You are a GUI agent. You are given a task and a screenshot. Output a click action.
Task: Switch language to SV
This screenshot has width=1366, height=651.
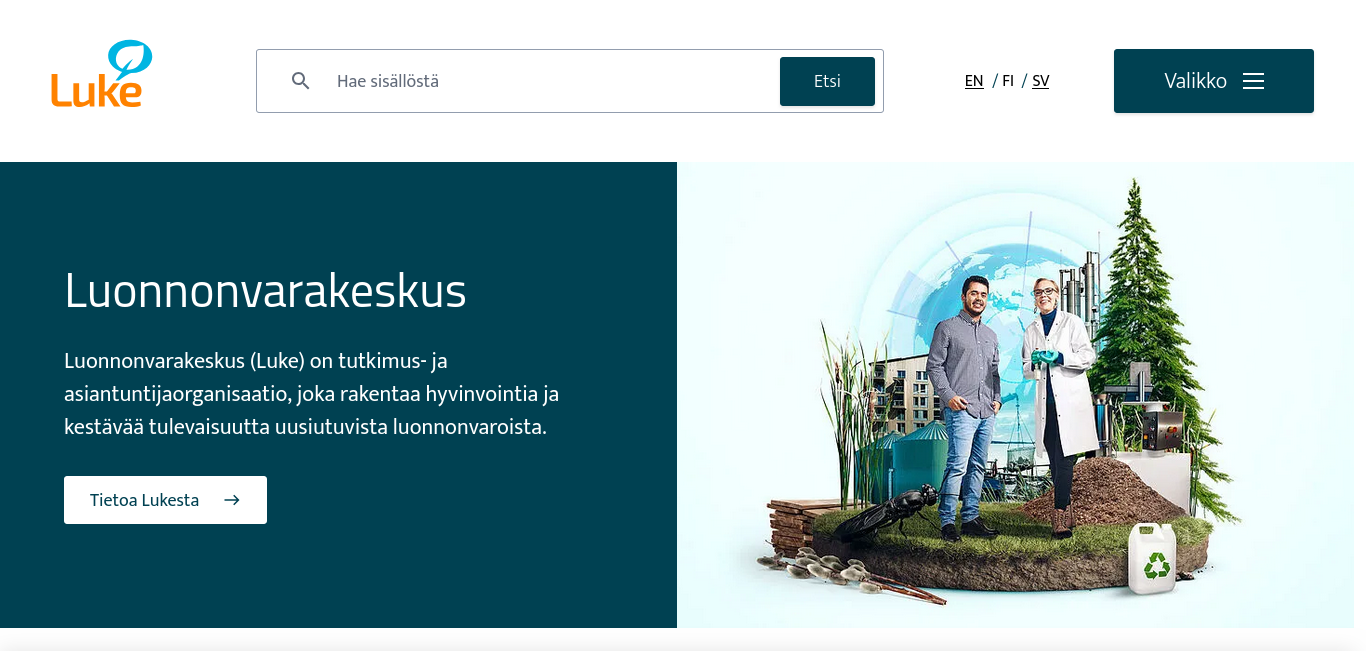(x=1041, y=81)
